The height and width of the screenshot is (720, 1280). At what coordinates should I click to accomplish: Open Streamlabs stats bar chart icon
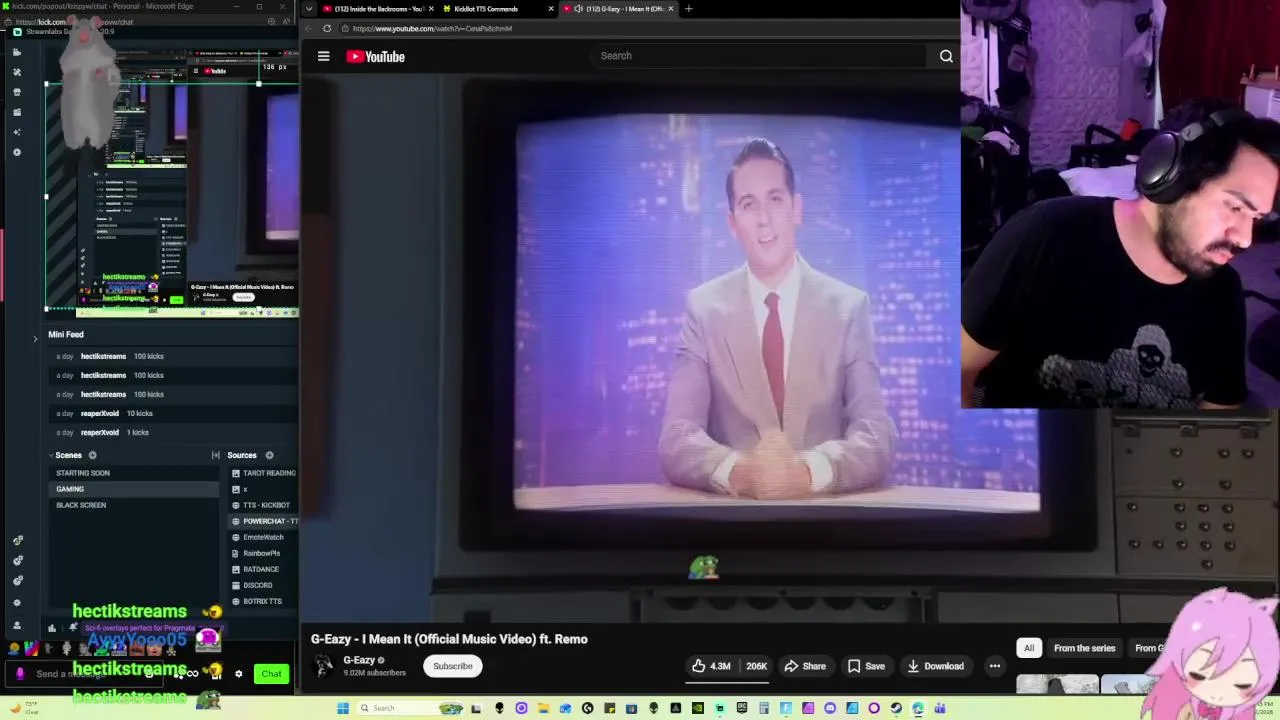[x=52, y=628]
